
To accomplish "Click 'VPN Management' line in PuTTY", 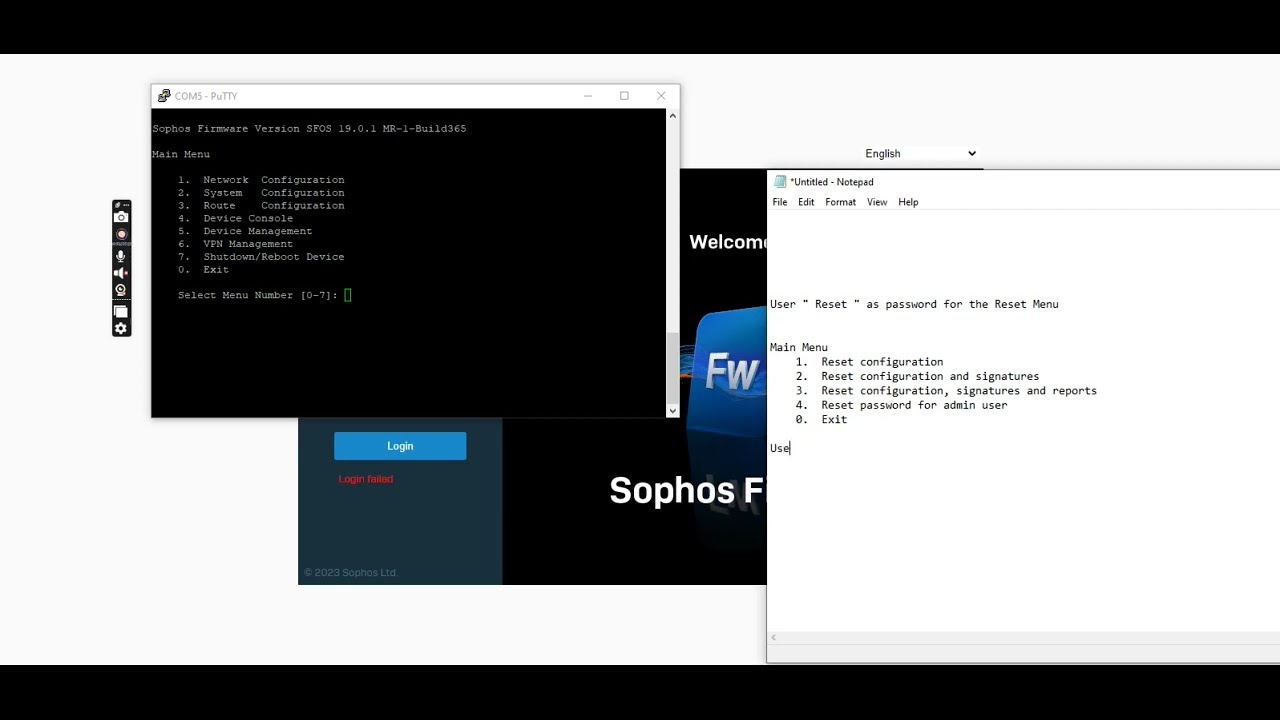I will pos(235,244).
